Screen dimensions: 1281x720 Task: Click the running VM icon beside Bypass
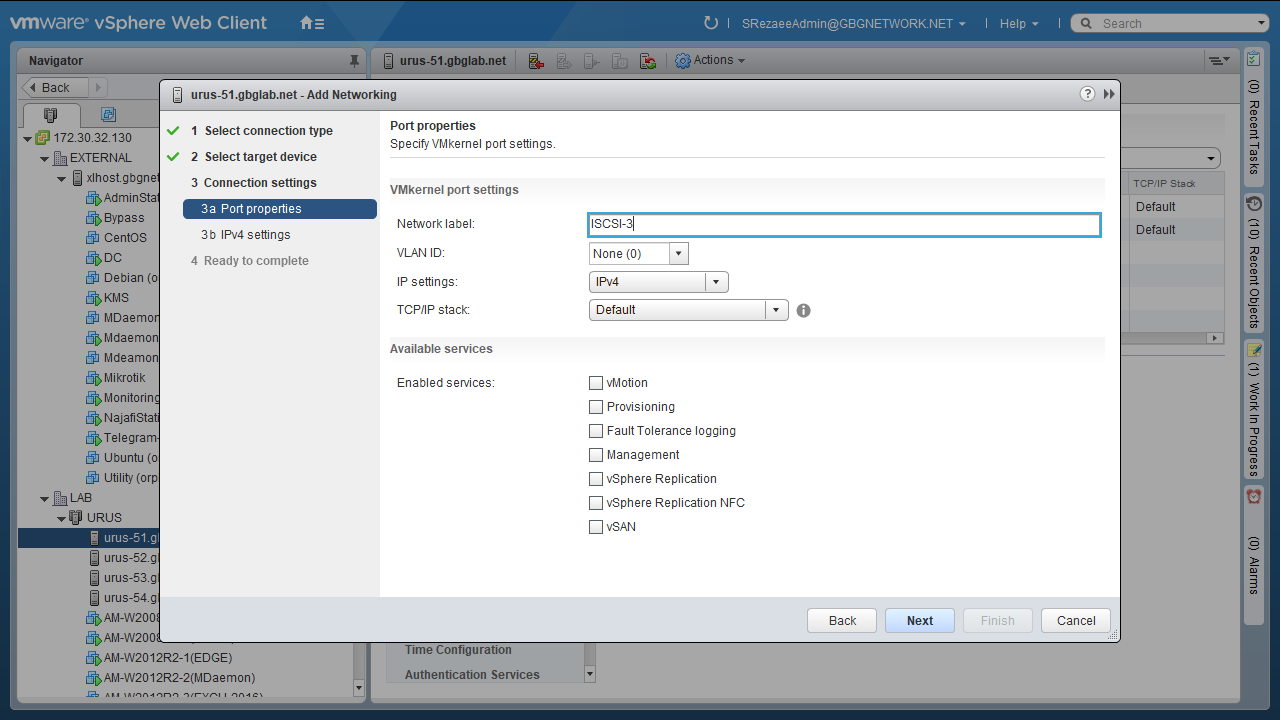(x=94, y=218)
